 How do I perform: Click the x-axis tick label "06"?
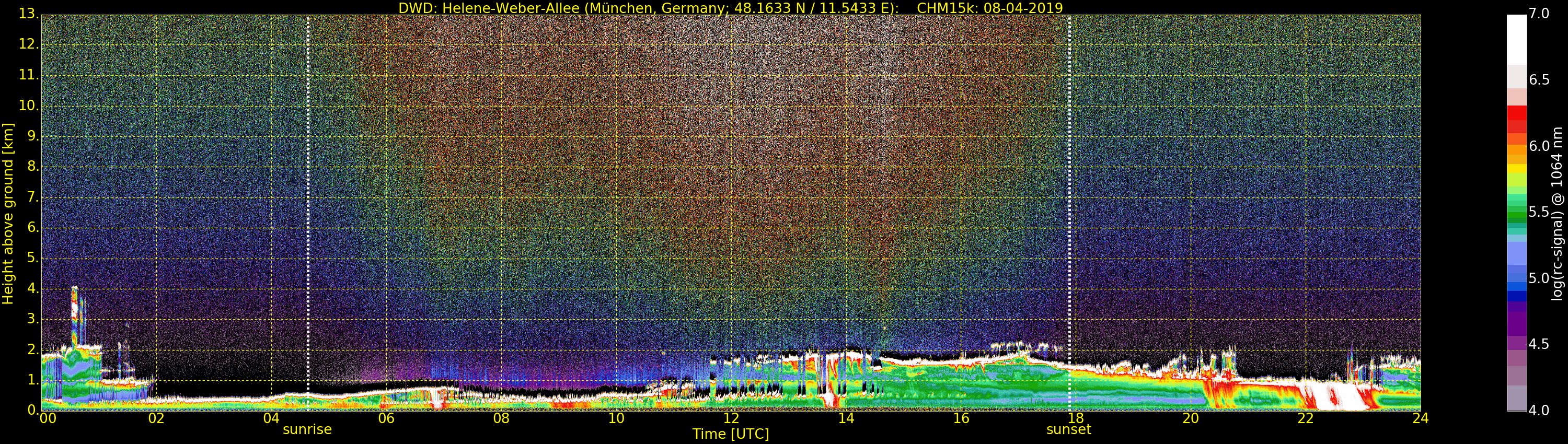386,418
